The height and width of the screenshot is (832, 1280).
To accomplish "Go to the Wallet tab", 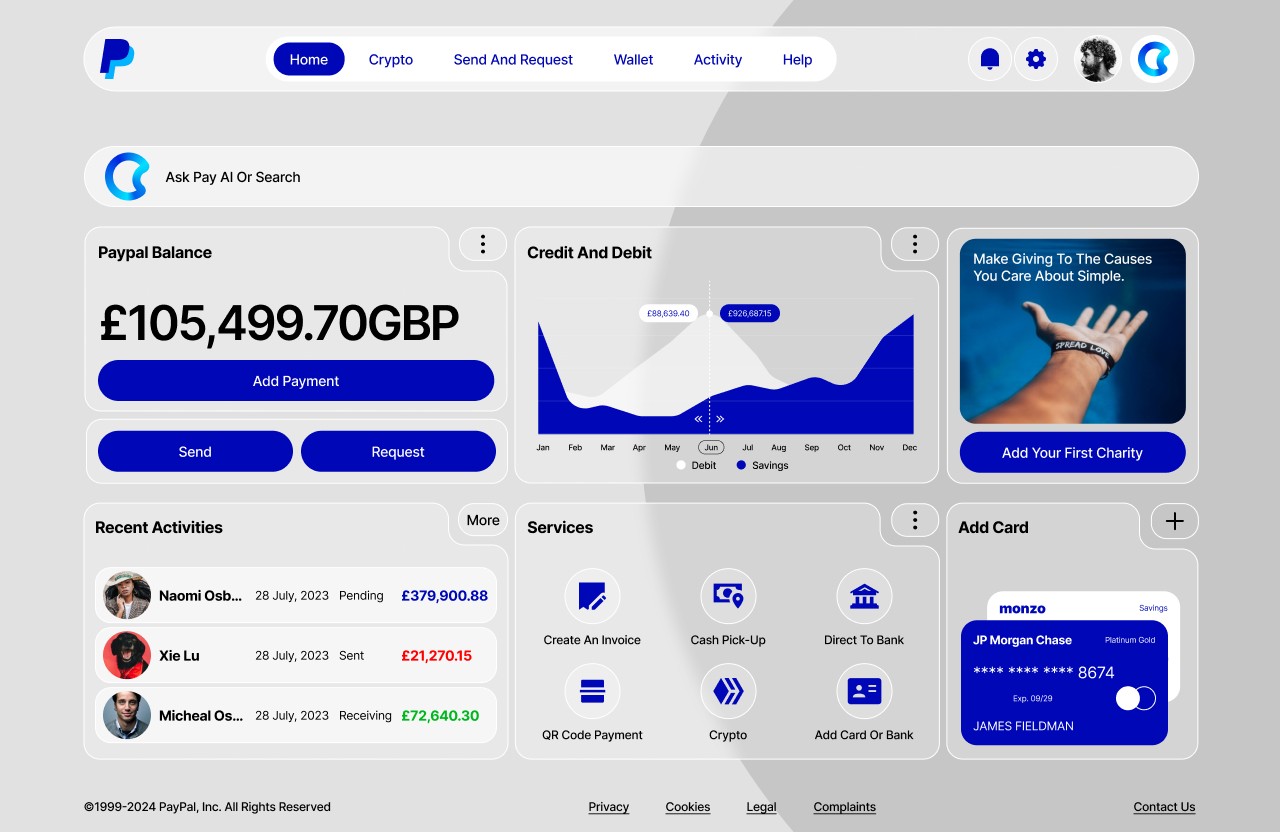I will [x=633, y=59].
